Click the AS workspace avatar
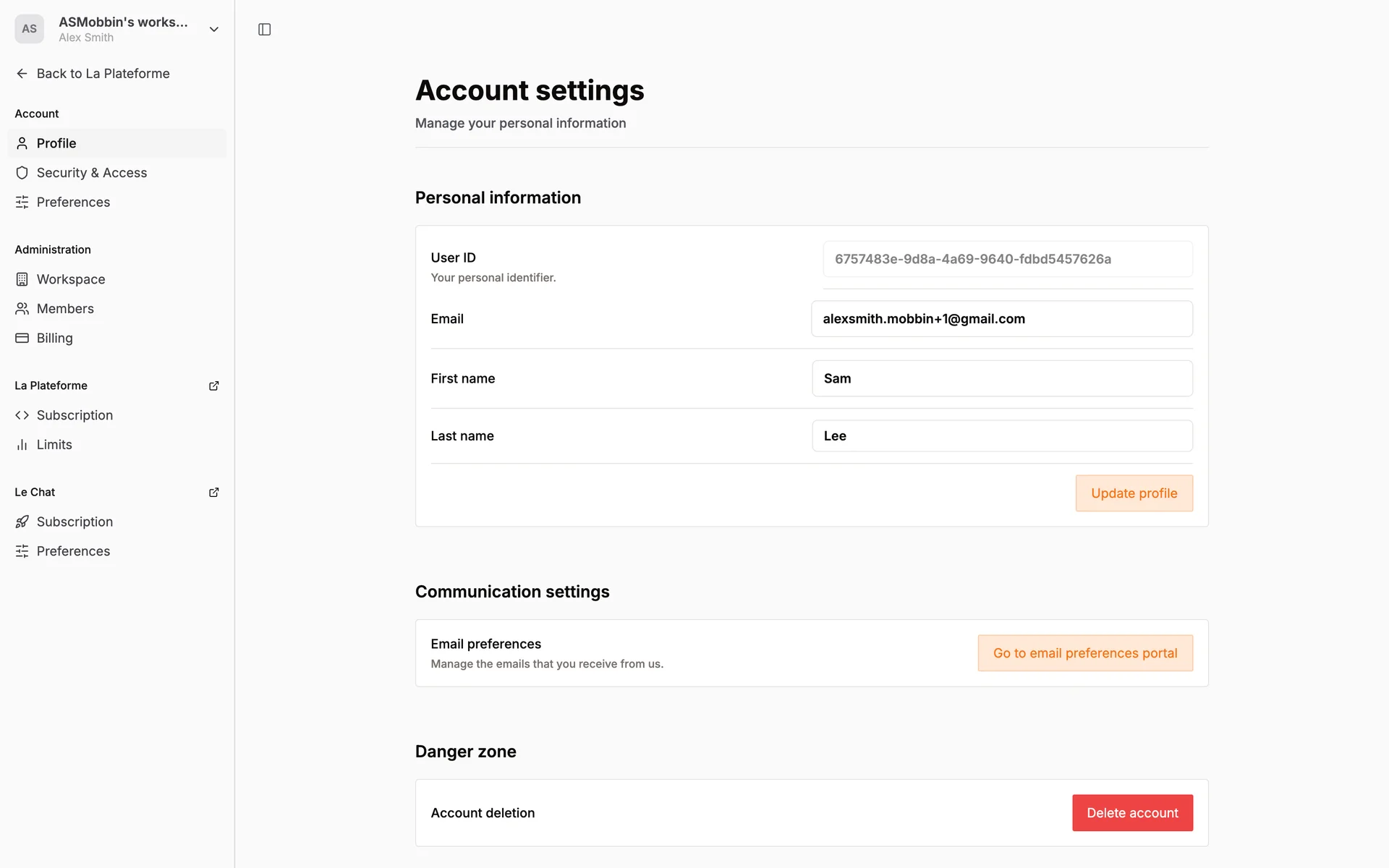Viewport: 1389px width, 868px height. [29, 29]
